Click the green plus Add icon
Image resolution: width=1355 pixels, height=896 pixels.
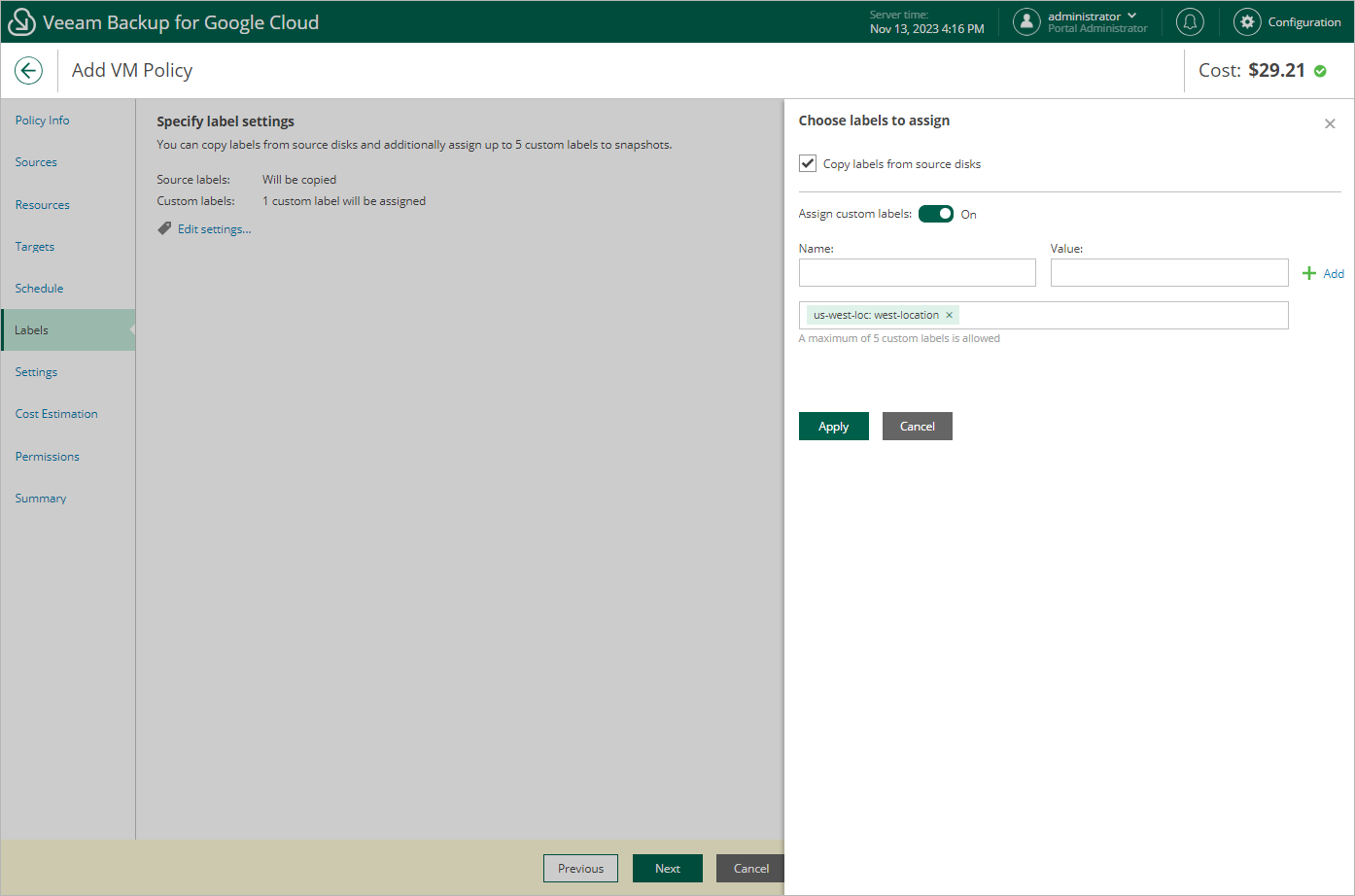click(x=1309, y=273)
